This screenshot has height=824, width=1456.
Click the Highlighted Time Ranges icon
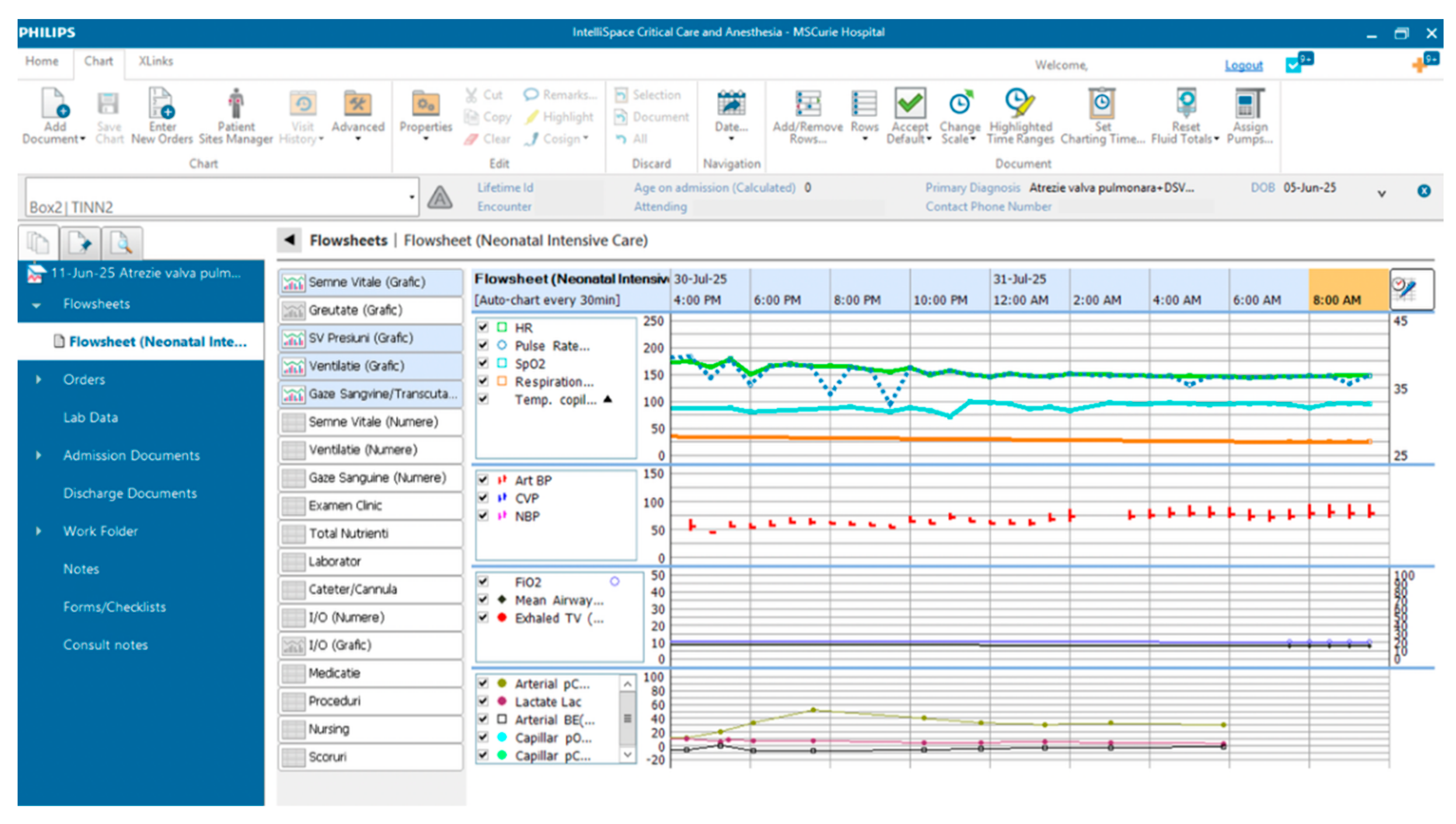[1019, 104]
